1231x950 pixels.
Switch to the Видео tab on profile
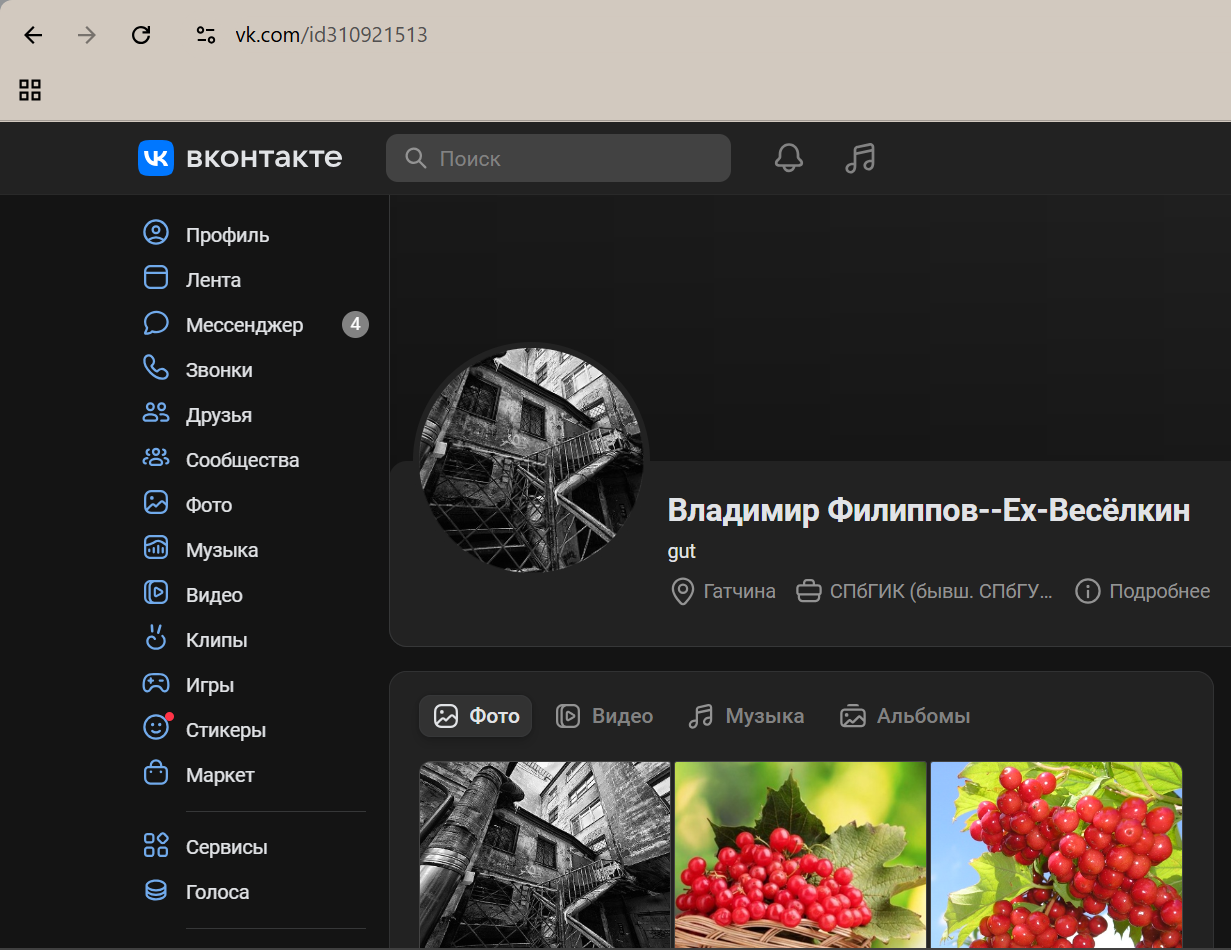(x=605, y=716)
